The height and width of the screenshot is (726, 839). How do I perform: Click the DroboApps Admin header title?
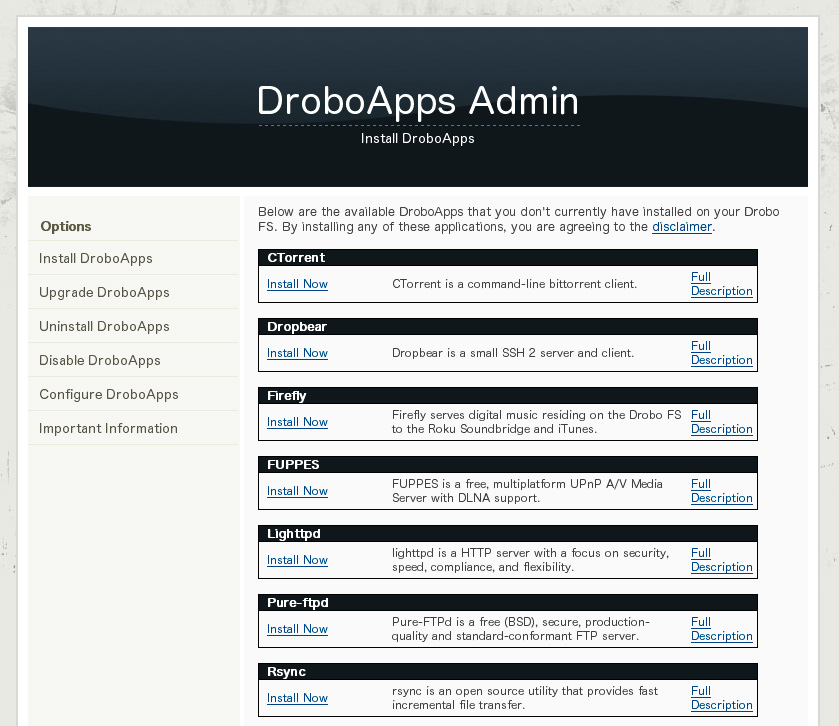(x=418, y=102)
